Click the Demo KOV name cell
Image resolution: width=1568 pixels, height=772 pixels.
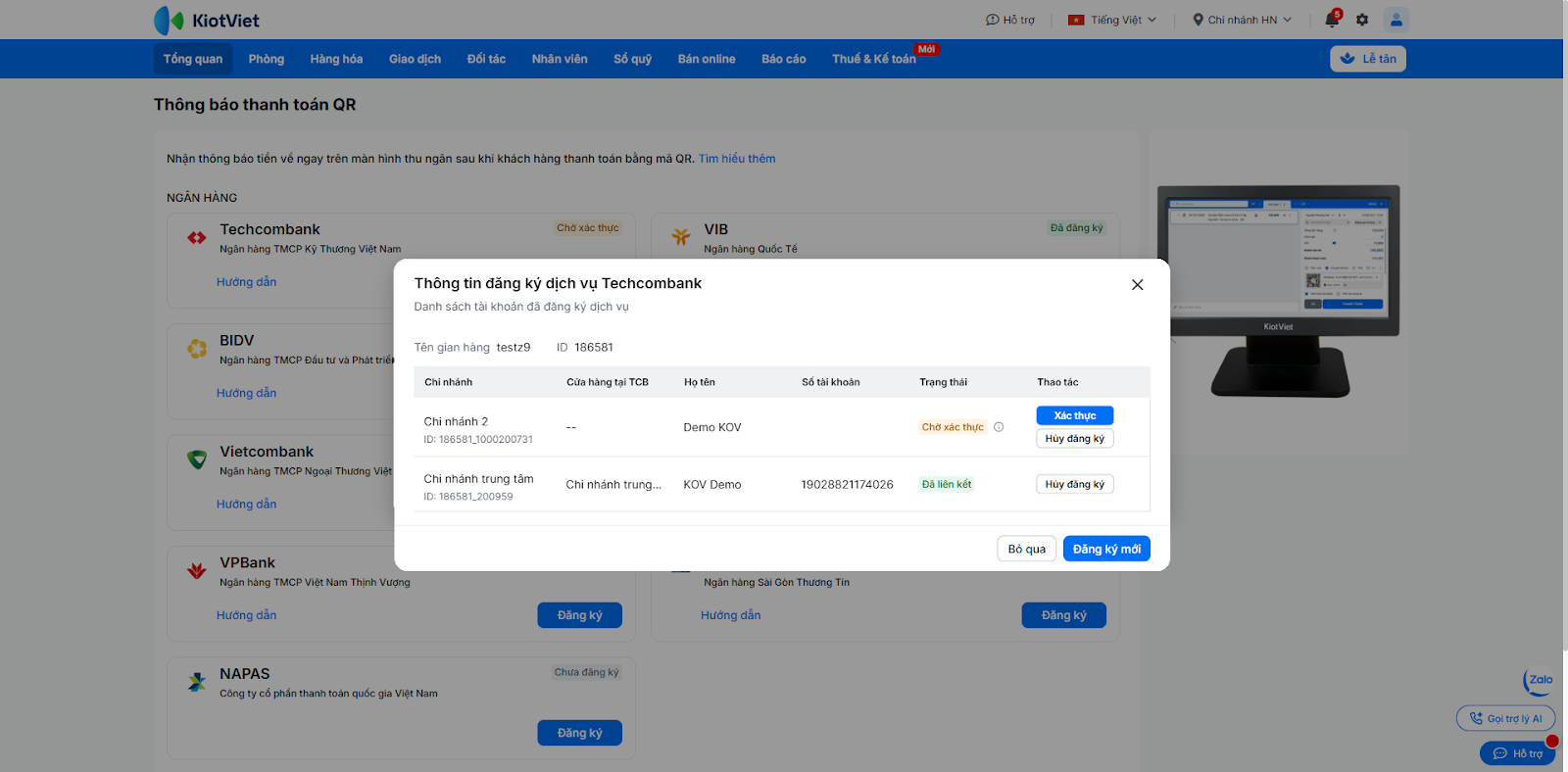point(712,428)
